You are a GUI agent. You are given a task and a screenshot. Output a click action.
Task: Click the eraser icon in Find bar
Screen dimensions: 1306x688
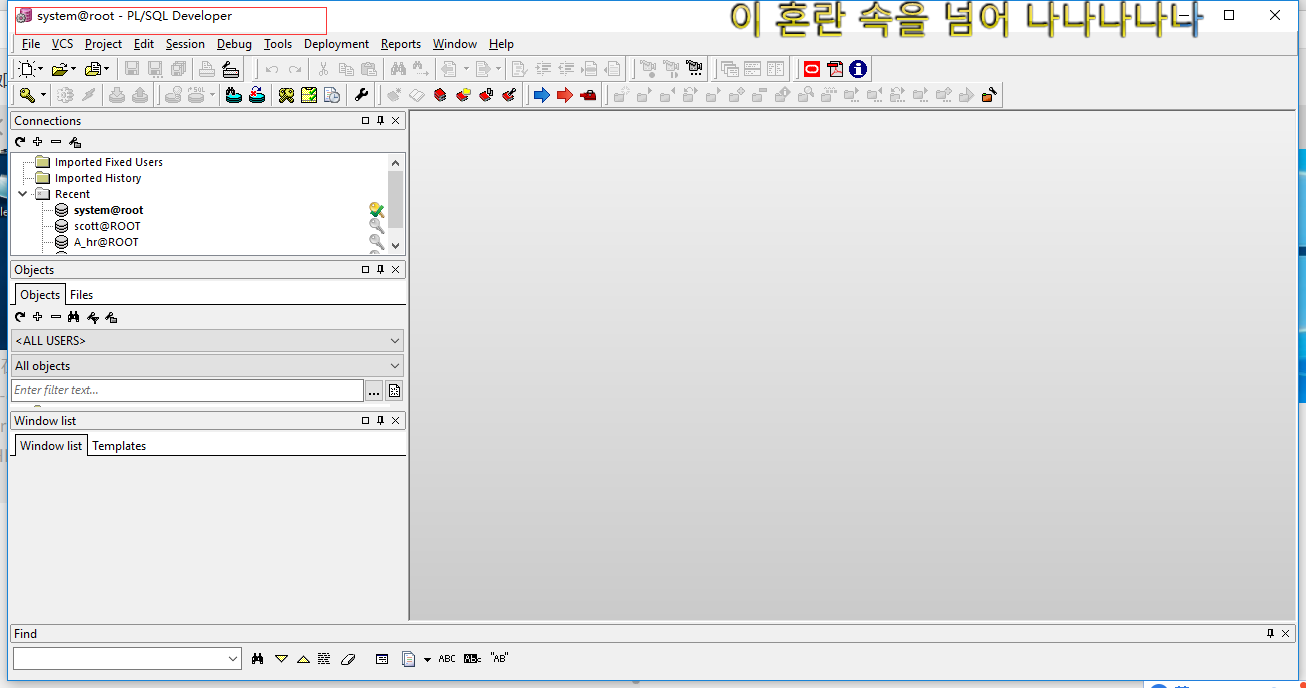pos(348,659)
